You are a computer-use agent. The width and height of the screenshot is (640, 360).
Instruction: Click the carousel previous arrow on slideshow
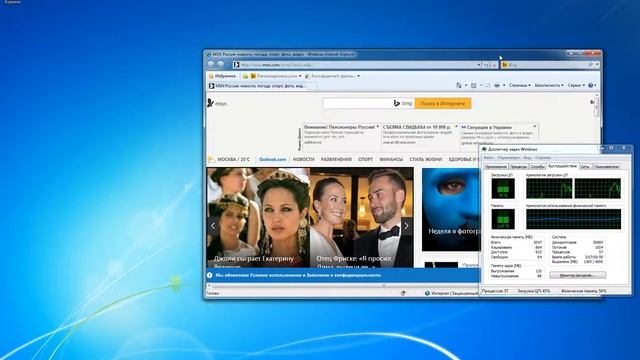point(213,226)
